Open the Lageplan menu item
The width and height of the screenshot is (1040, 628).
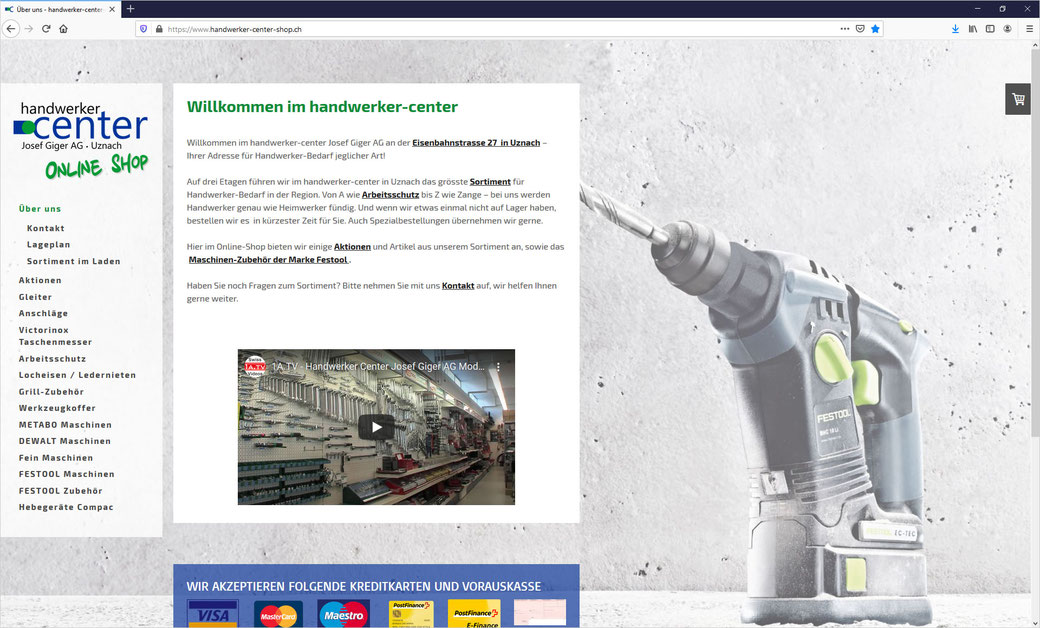pyautogui.click(x=48, y=245)
